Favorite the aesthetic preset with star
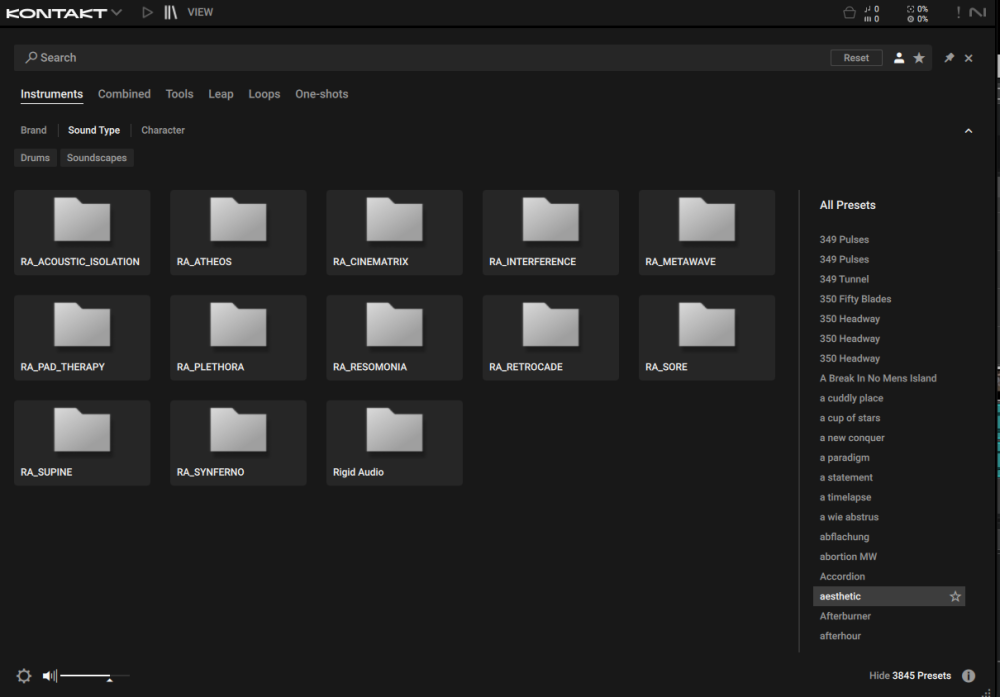This screenshot has width=1000, height=697. [x=955, y=596]
